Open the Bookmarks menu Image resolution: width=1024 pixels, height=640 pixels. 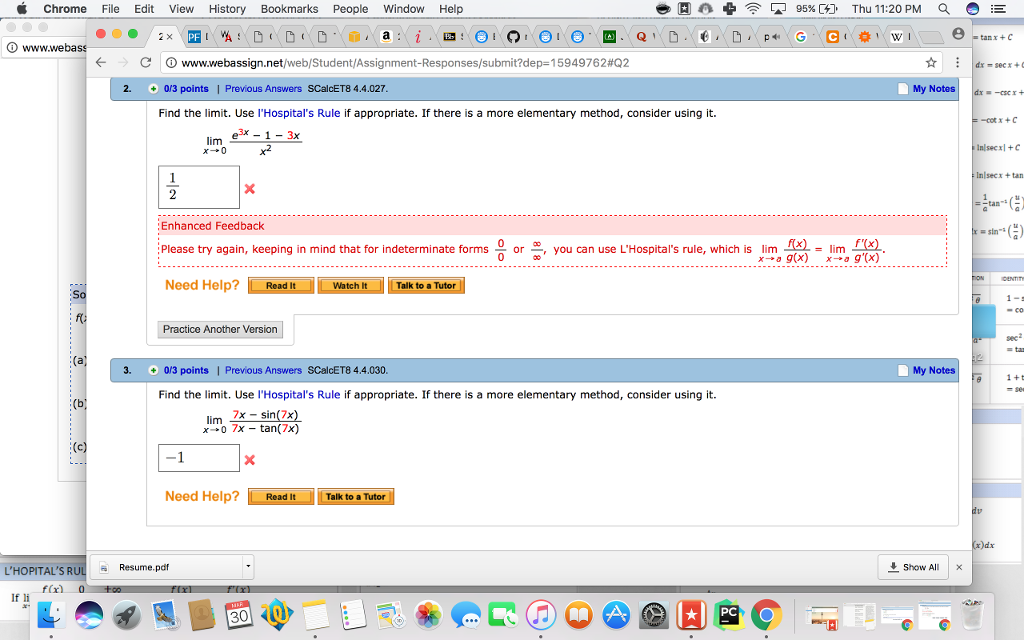pos(289,8)
